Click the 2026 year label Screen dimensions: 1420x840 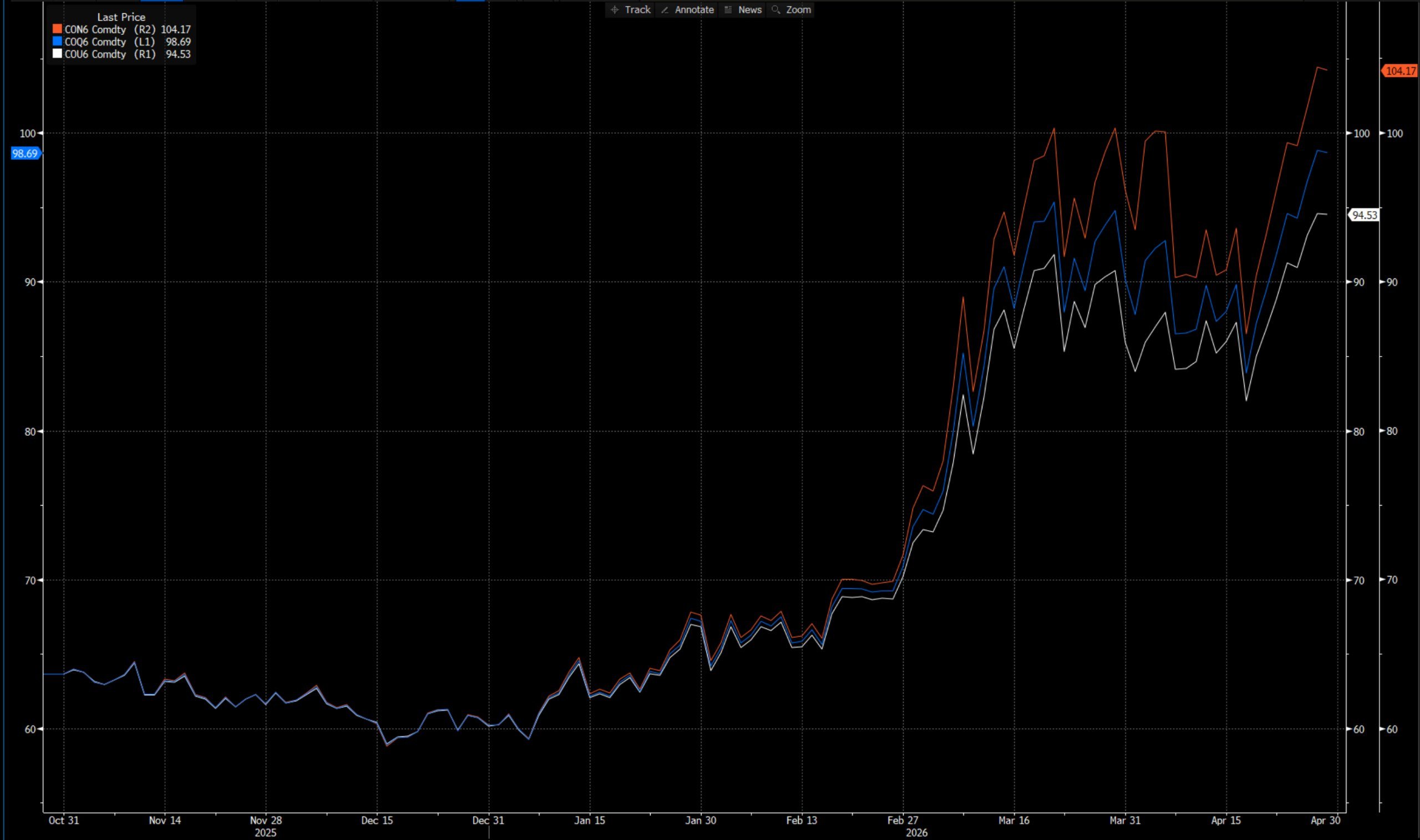pyautogui.click(x=916, y=833)
